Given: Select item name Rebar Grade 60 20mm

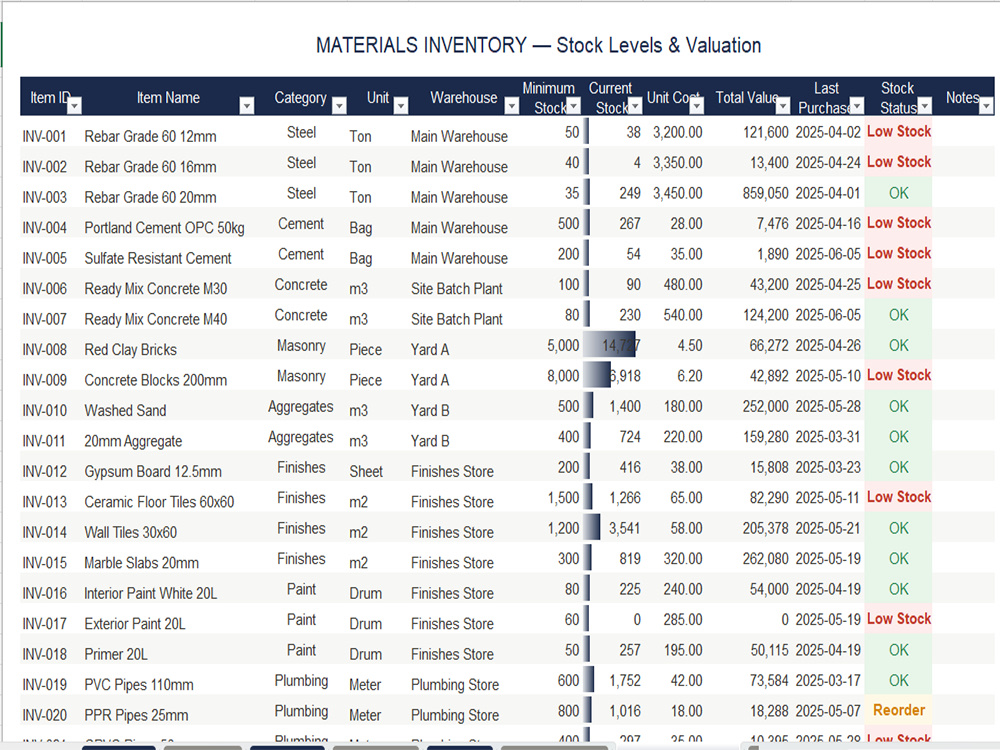Looking at the screenshot, I should point(151,197).
